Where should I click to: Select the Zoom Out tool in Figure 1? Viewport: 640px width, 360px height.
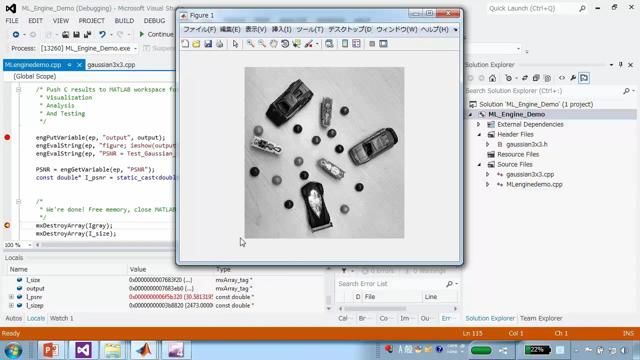coord(262,44)
